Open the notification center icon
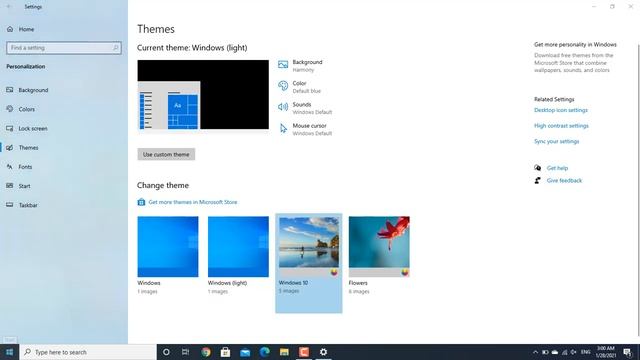Image resolution: width=640 pixels, height=360 pixels. (x=628, y=352)
